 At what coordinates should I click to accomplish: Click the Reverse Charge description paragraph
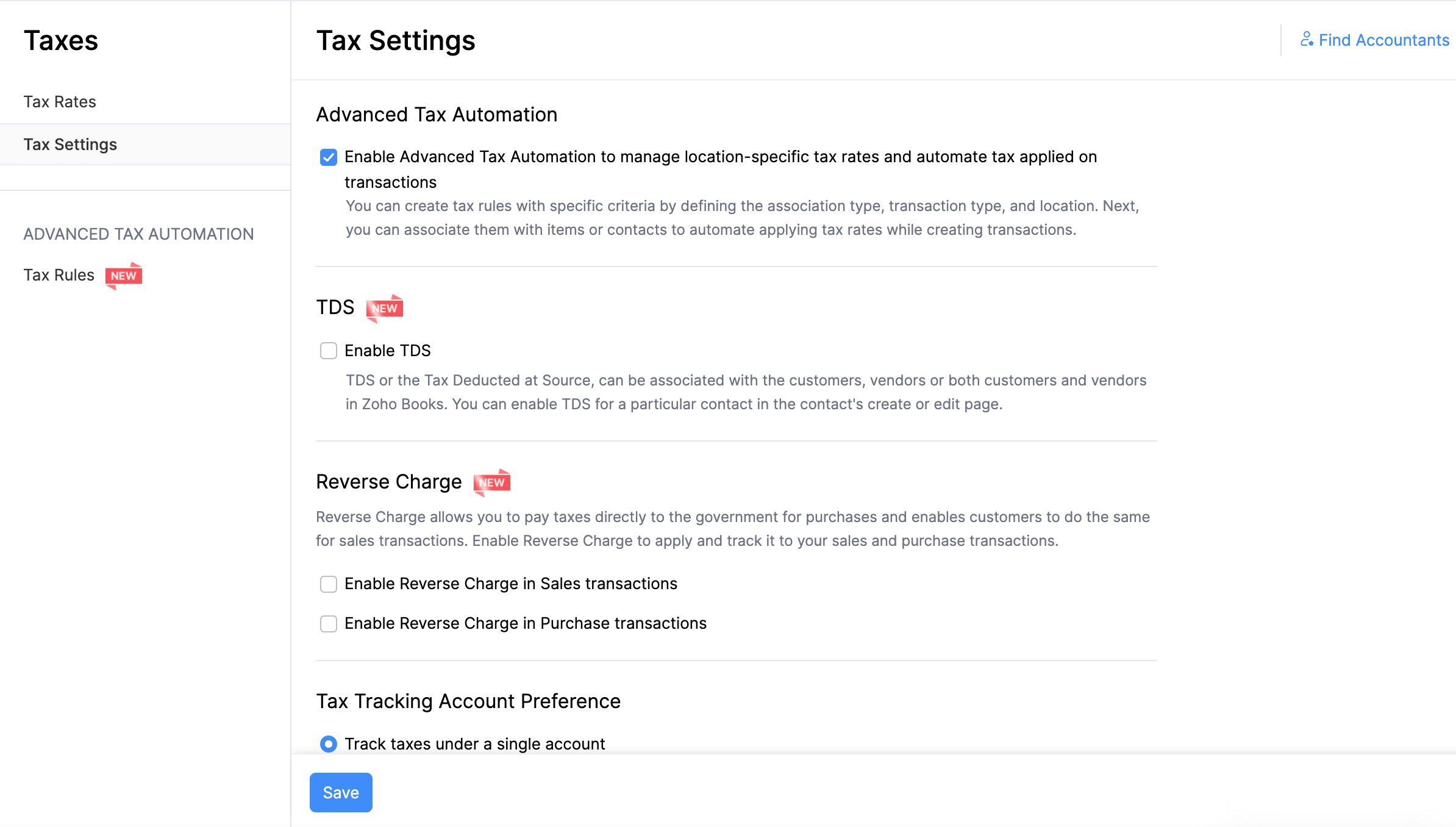[x=732, y=529]
